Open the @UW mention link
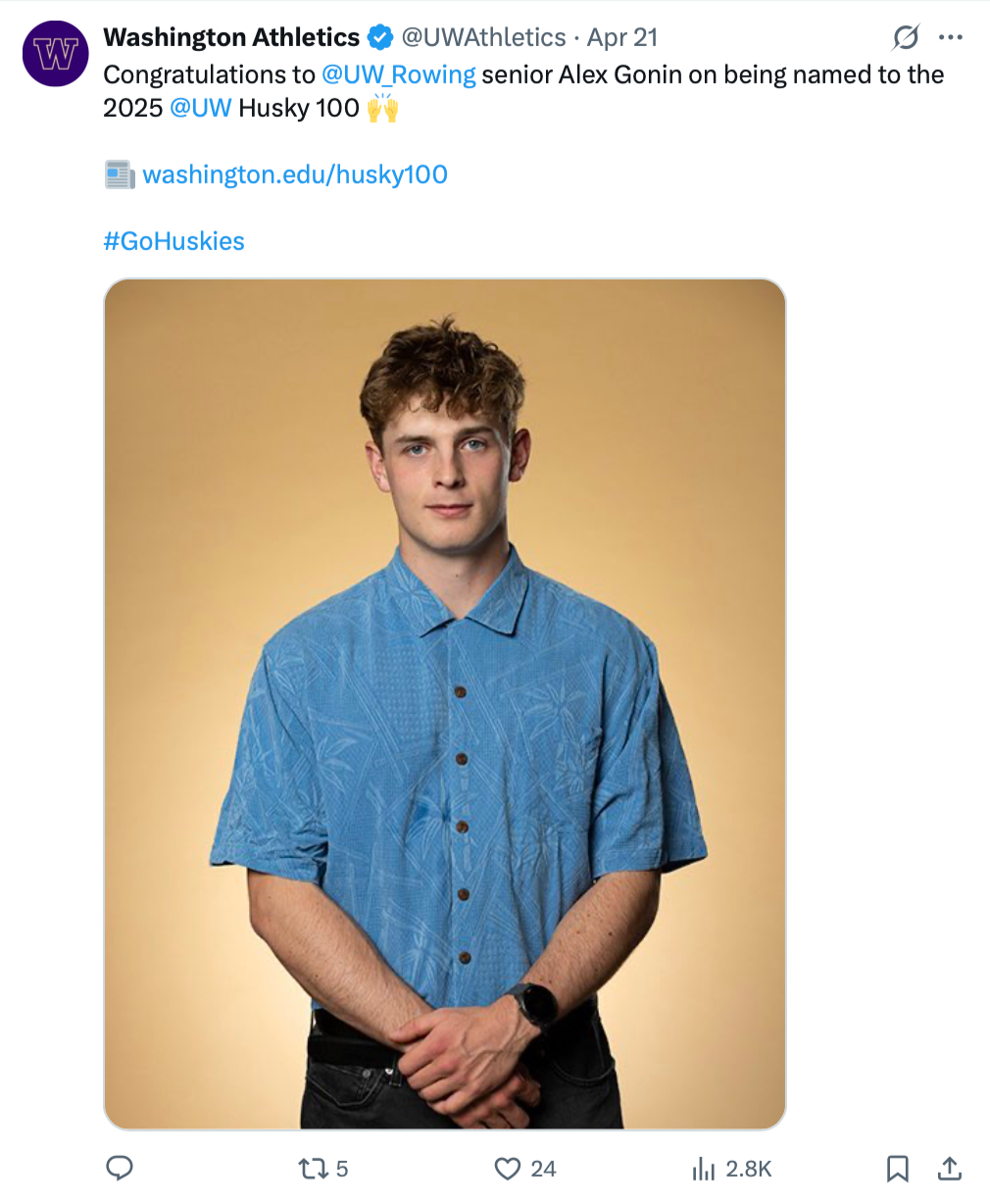This screenshot has width=990, height=1204. tap(201, 108)
